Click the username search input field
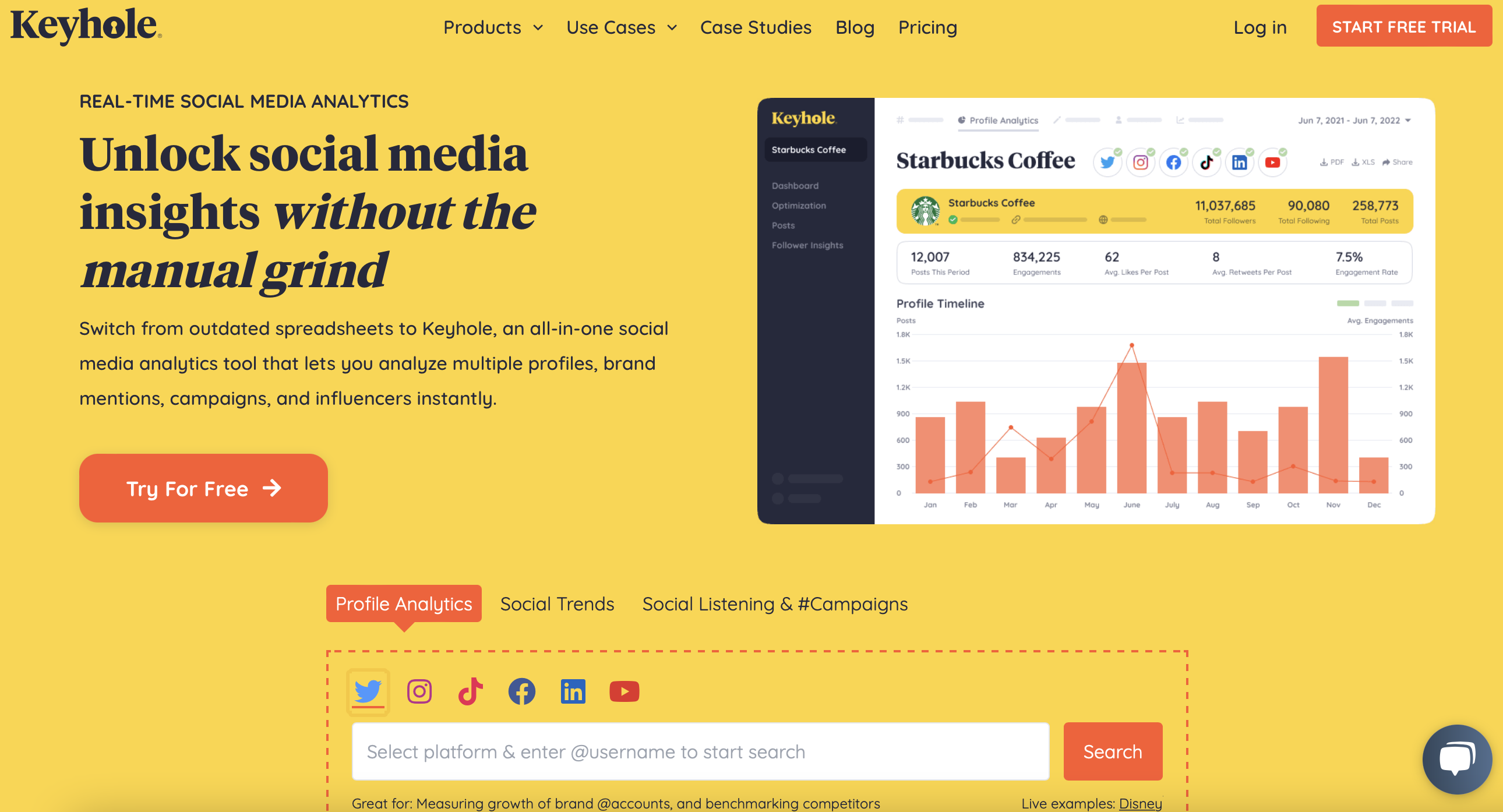Image resolution: width=1503 pixels, height=812 pixels. (x=701, y=751)
